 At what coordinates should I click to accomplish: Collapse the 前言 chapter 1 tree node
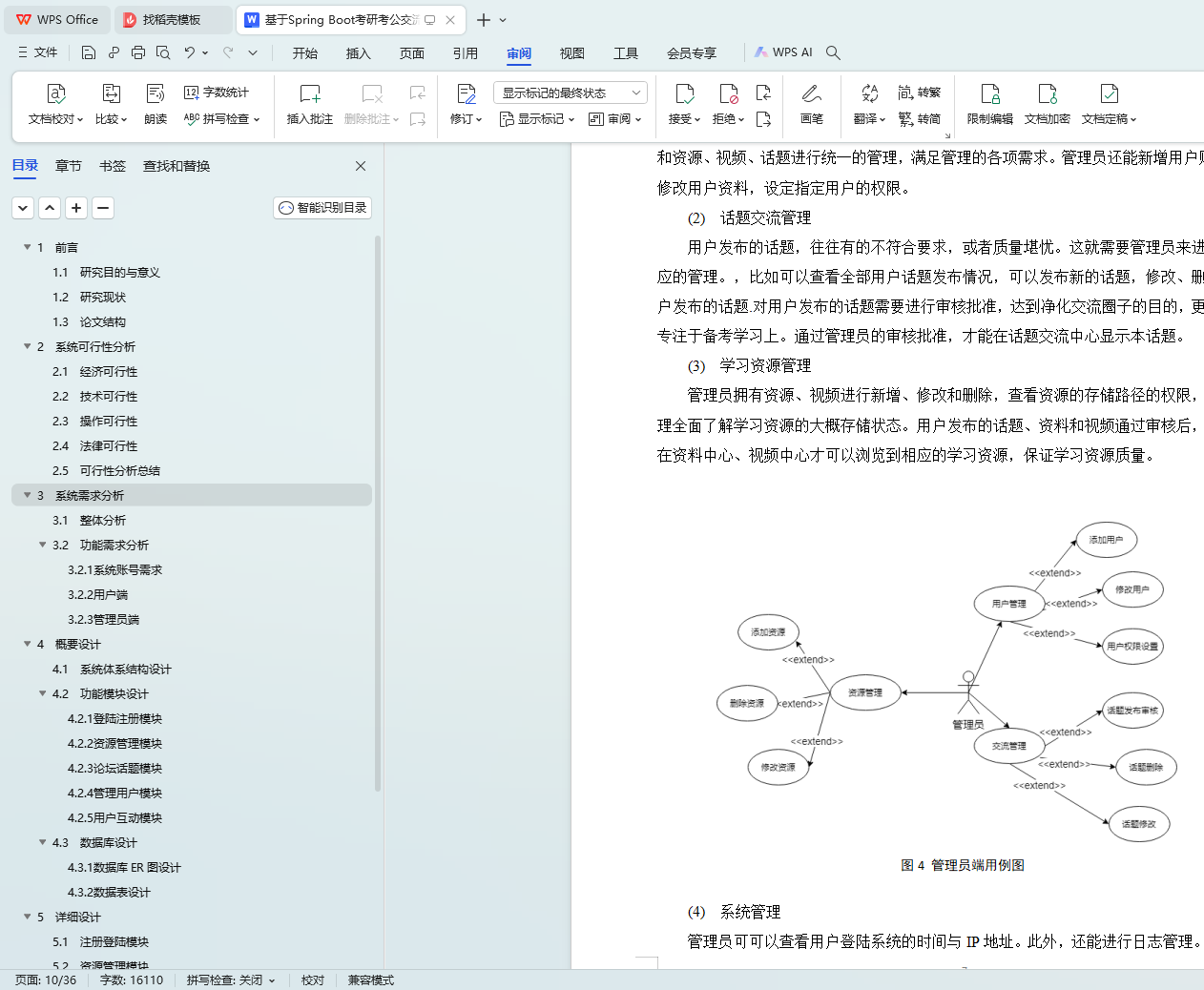tap(28, 247)
